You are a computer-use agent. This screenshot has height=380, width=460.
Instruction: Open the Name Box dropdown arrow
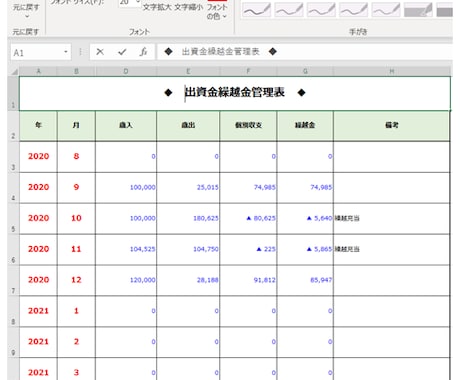(x=66, y=52)
